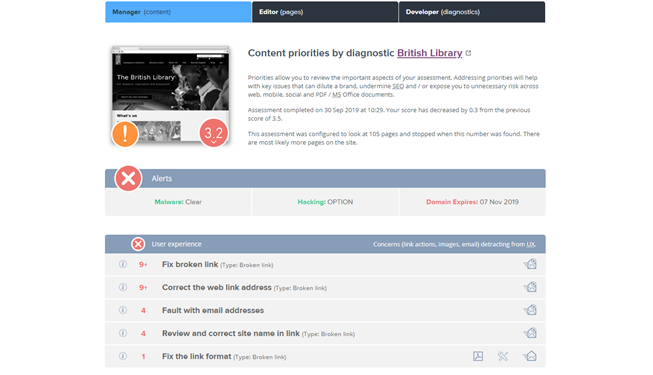Switch to the Editor (pages) tab
The height and width of the screenshot is (375, 653).
[x=325, y=12]
